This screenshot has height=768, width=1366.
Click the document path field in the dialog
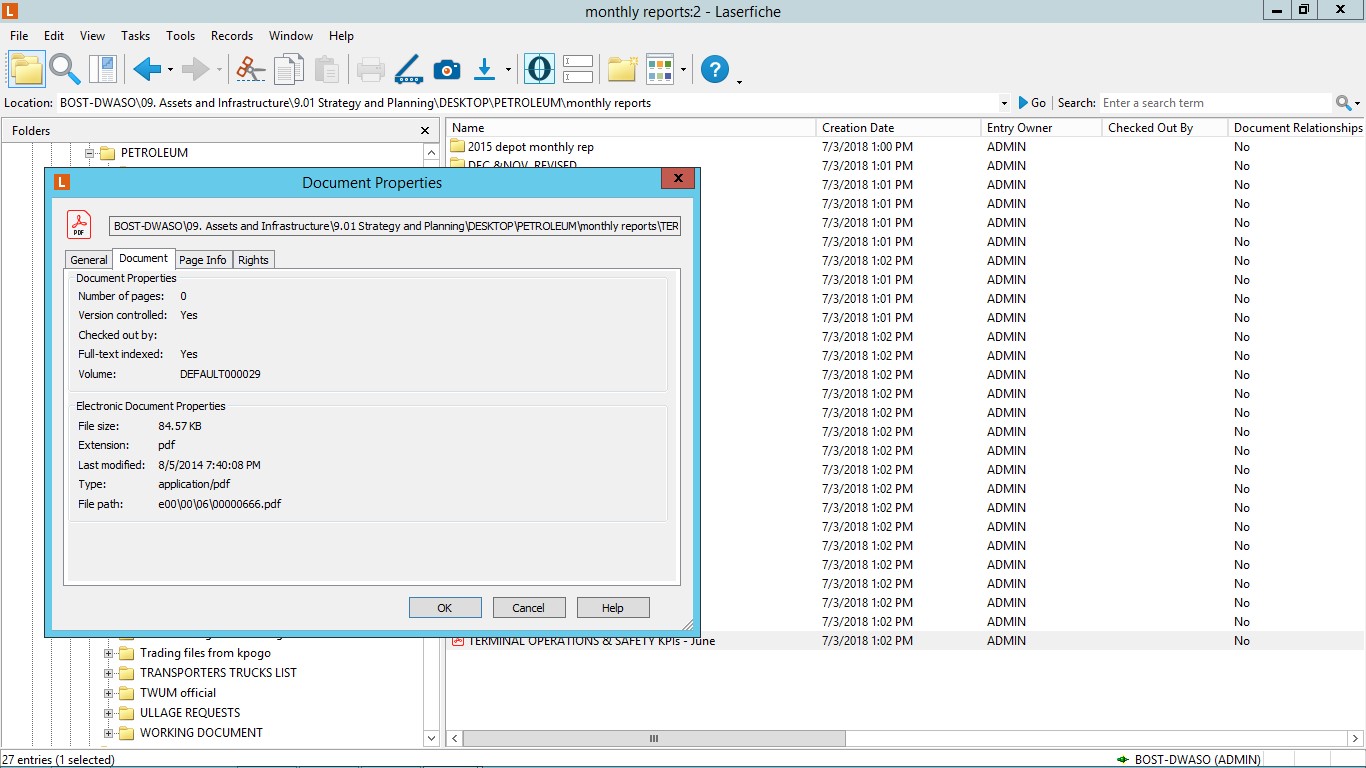pos(394,226)
